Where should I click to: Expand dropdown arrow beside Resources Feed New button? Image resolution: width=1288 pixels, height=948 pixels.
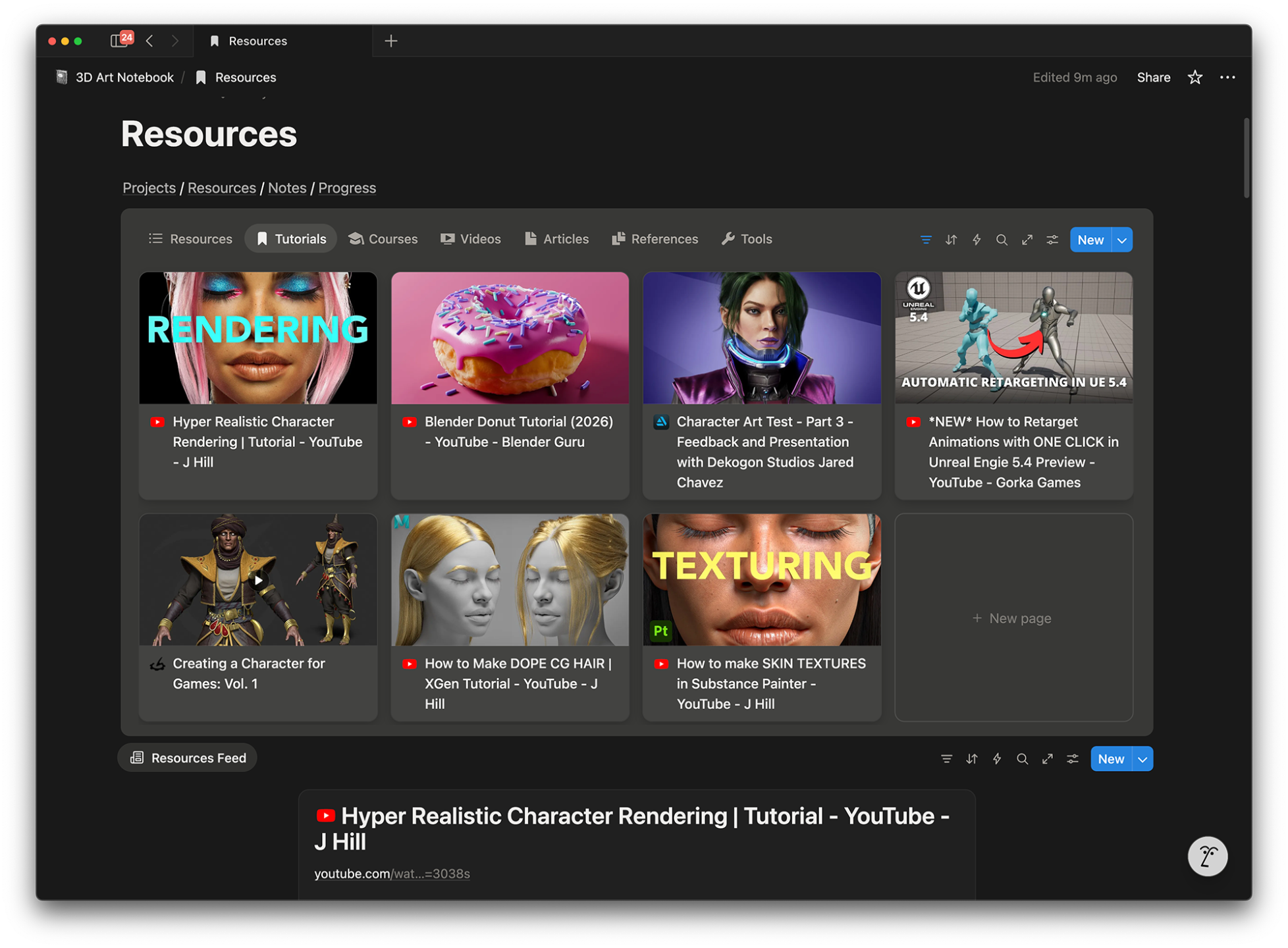1142,759
